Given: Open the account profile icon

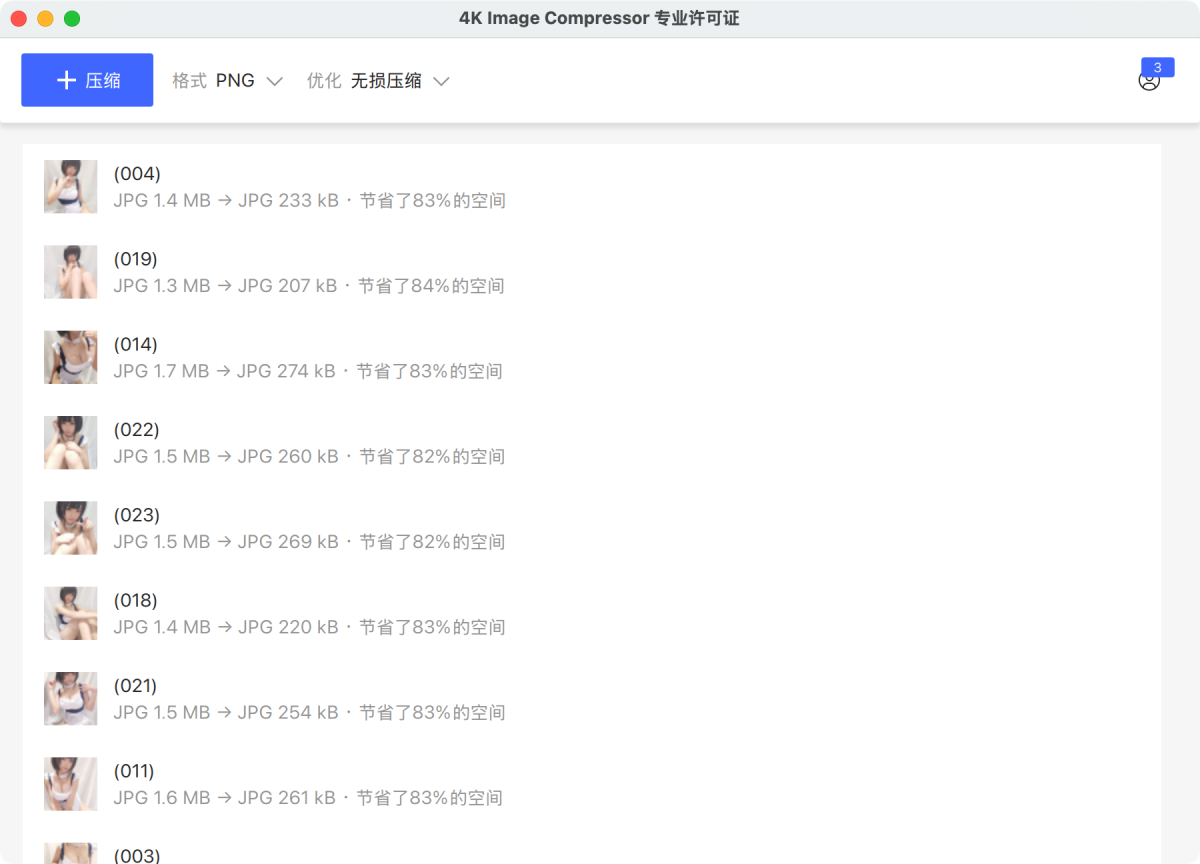Looking at the screenshot, I should [1148, 82].
